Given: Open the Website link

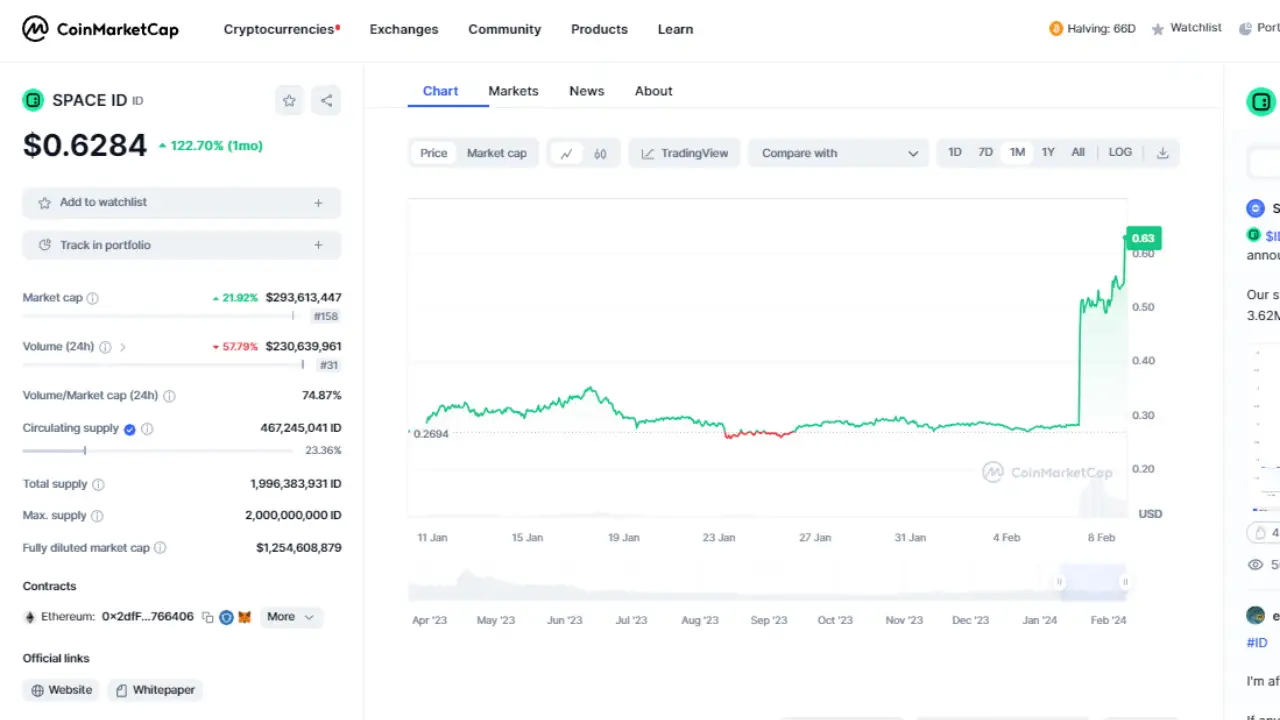Looking at the screenshot, I should [62, 690].
